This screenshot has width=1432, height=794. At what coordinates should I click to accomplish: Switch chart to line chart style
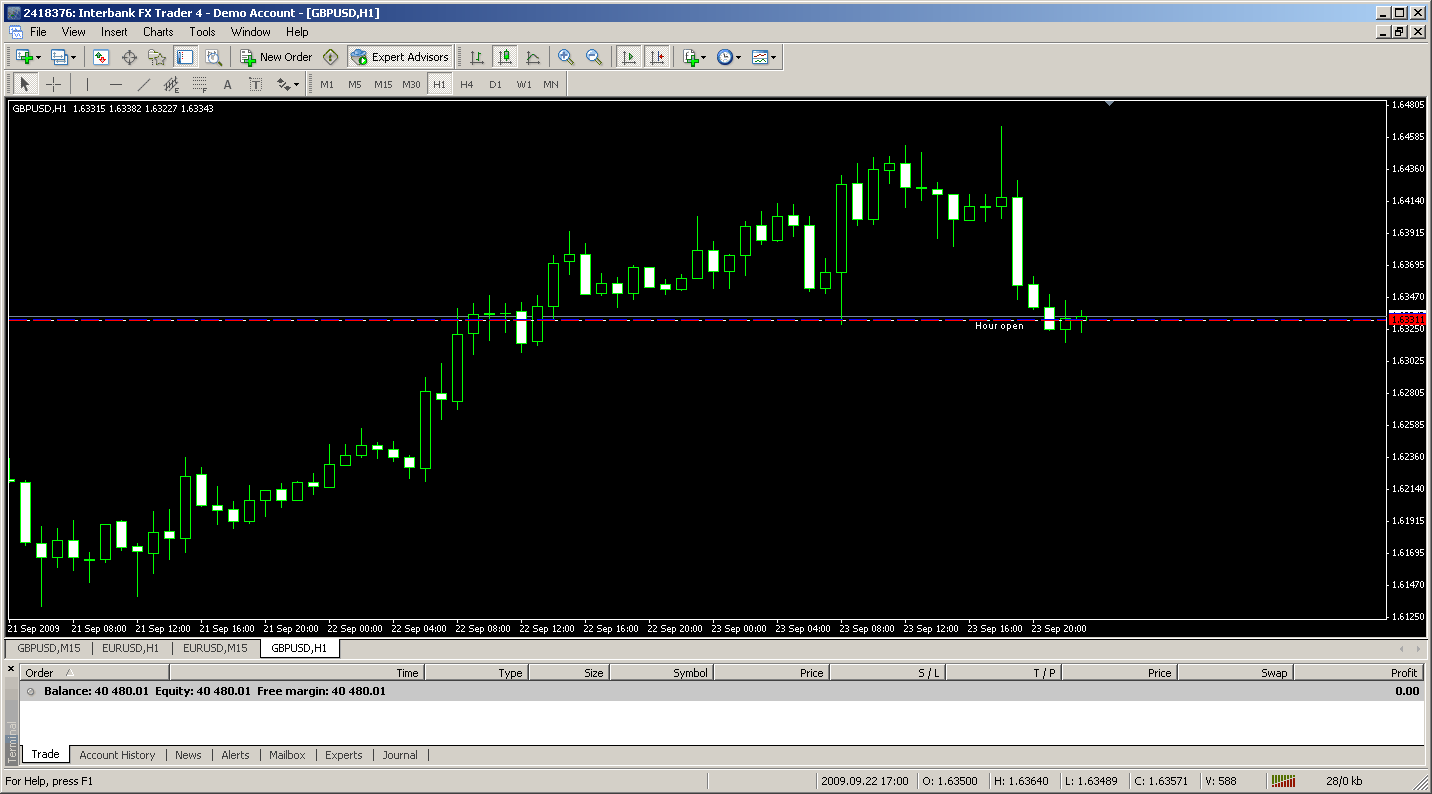click(533, 57)
